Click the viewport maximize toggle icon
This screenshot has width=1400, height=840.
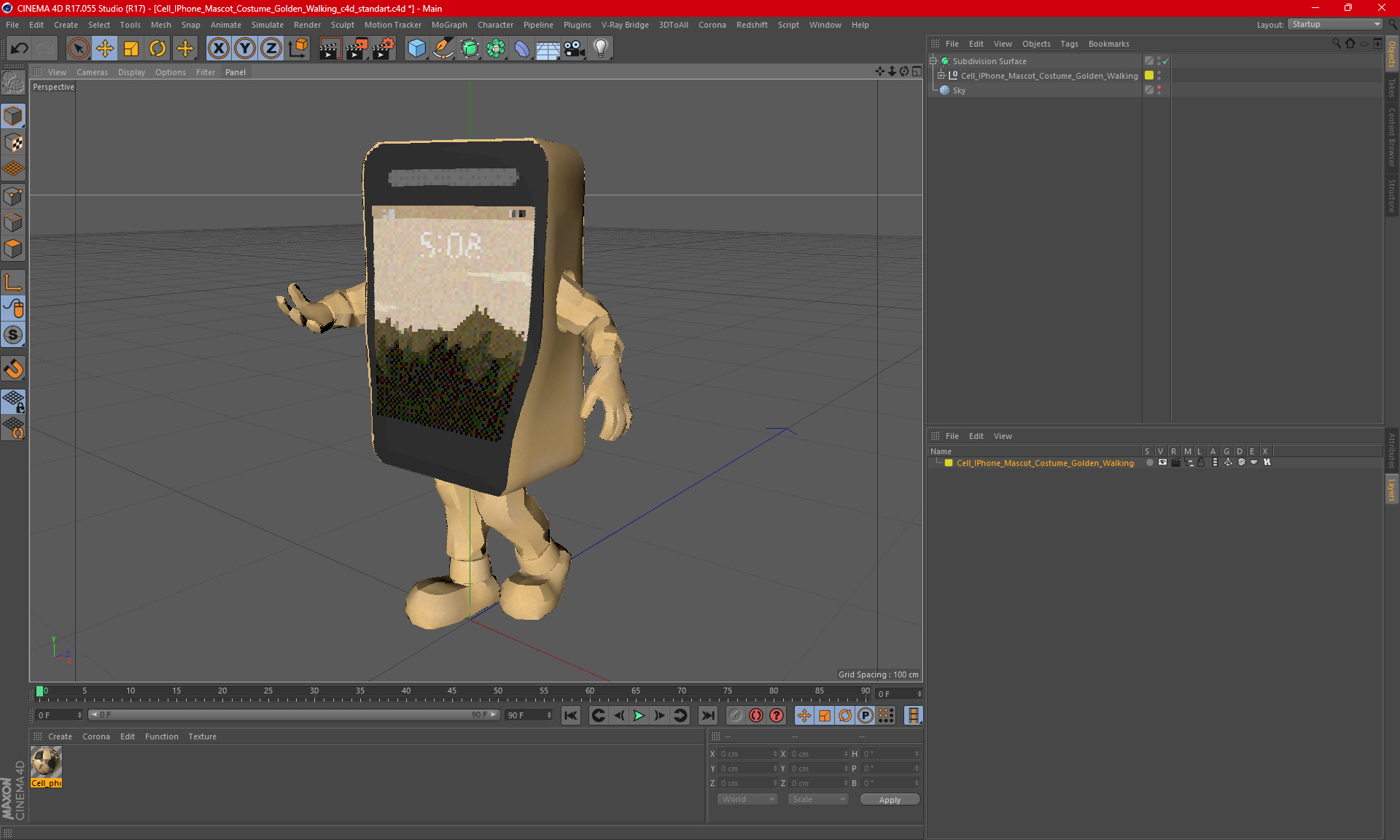click(x=917, y=71)
